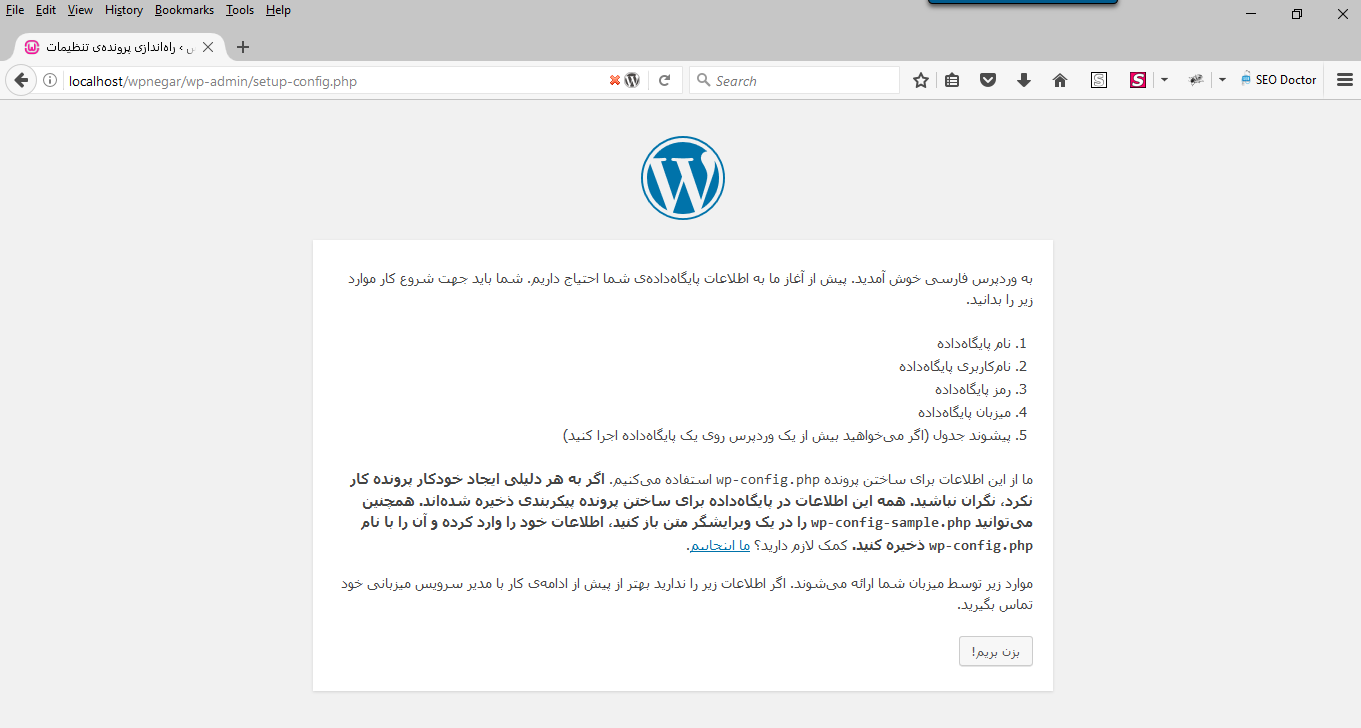1361x728 pixels.
Task: Open the Help menu
Action: (278, 10)
